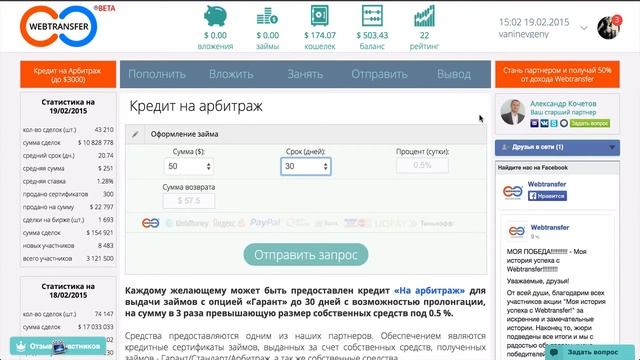Click the Кредит на арбитраж page heading
The image size is (640, 360).
pyautogui.click(x=196, y=106)
